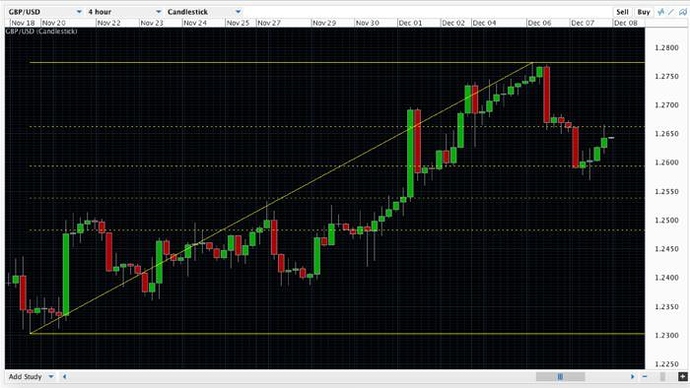This screenshot has height=388, width=690.
Task: Click the 1.2700 price axis label
Action: coord(667,105)
